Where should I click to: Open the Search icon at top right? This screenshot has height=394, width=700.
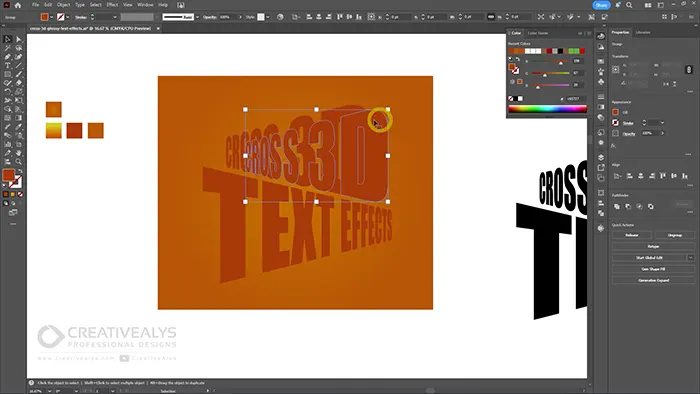pyautogui.click(x=629, y=5)
